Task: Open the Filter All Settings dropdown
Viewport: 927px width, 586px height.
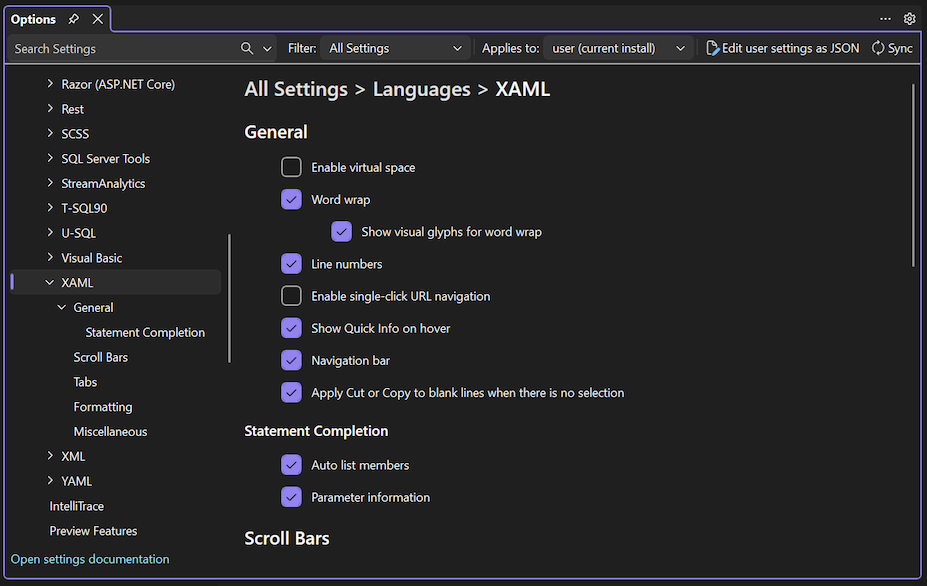Action: pyautogui.click(x=395, y=47)
